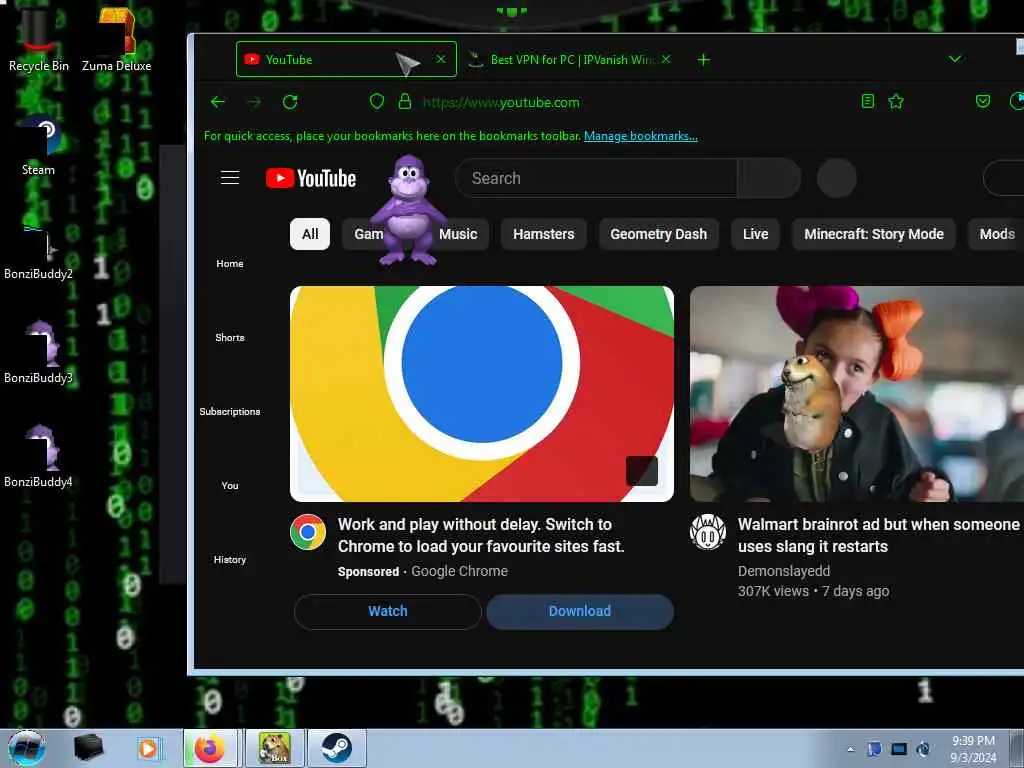The height and width of the screenshot is (768, 1024).
Task: Open the Walmart brainrot ad video thumbnail
Action: coord(857,394)
